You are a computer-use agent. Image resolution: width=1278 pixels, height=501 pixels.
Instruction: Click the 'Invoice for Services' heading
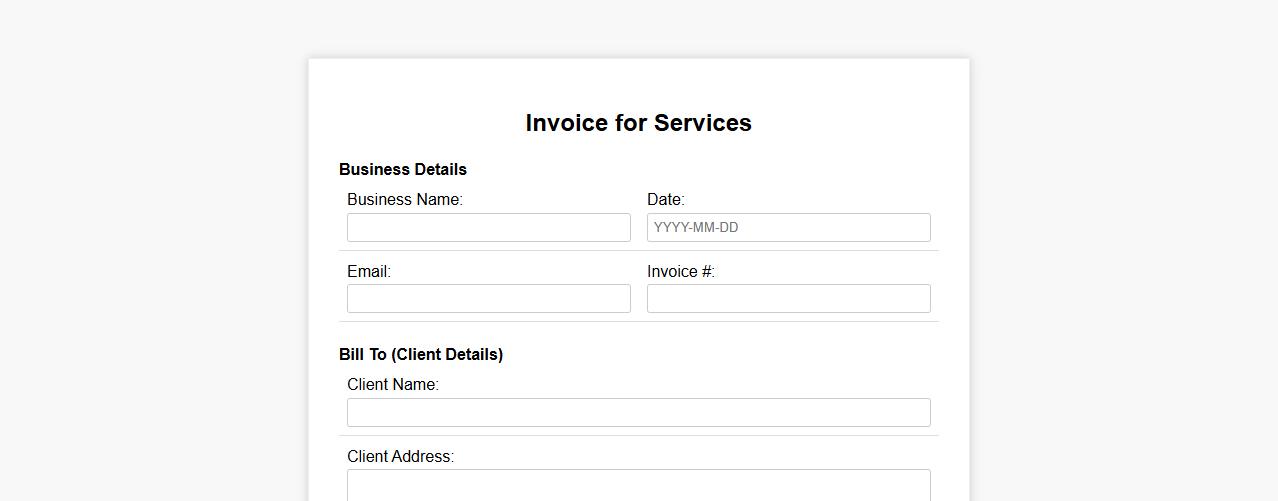click(639, 123)
